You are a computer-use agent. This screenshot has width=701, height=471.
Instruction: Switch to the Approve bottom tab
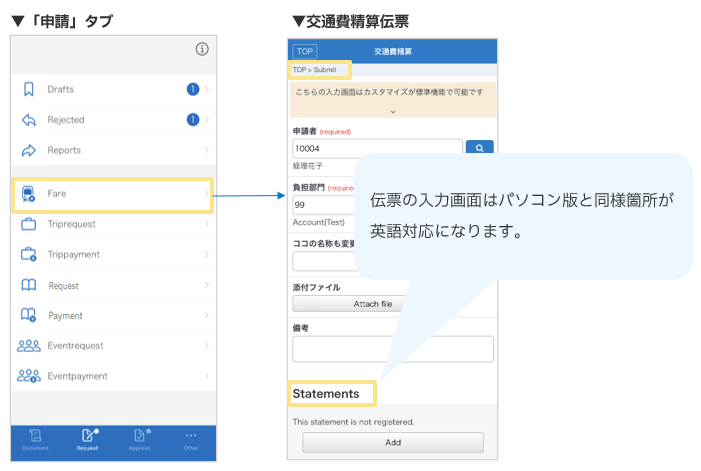(140, 440)
